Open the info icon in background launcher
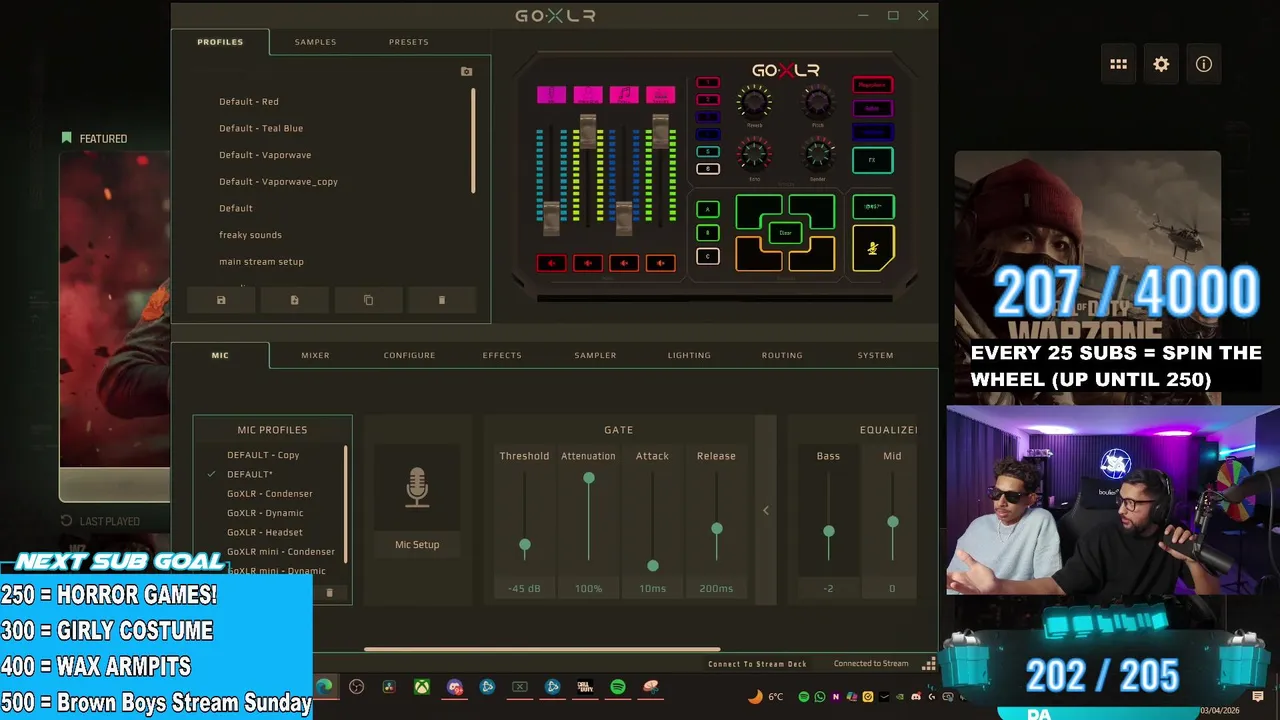1280x720 pixels. (x=1204, y=64)
